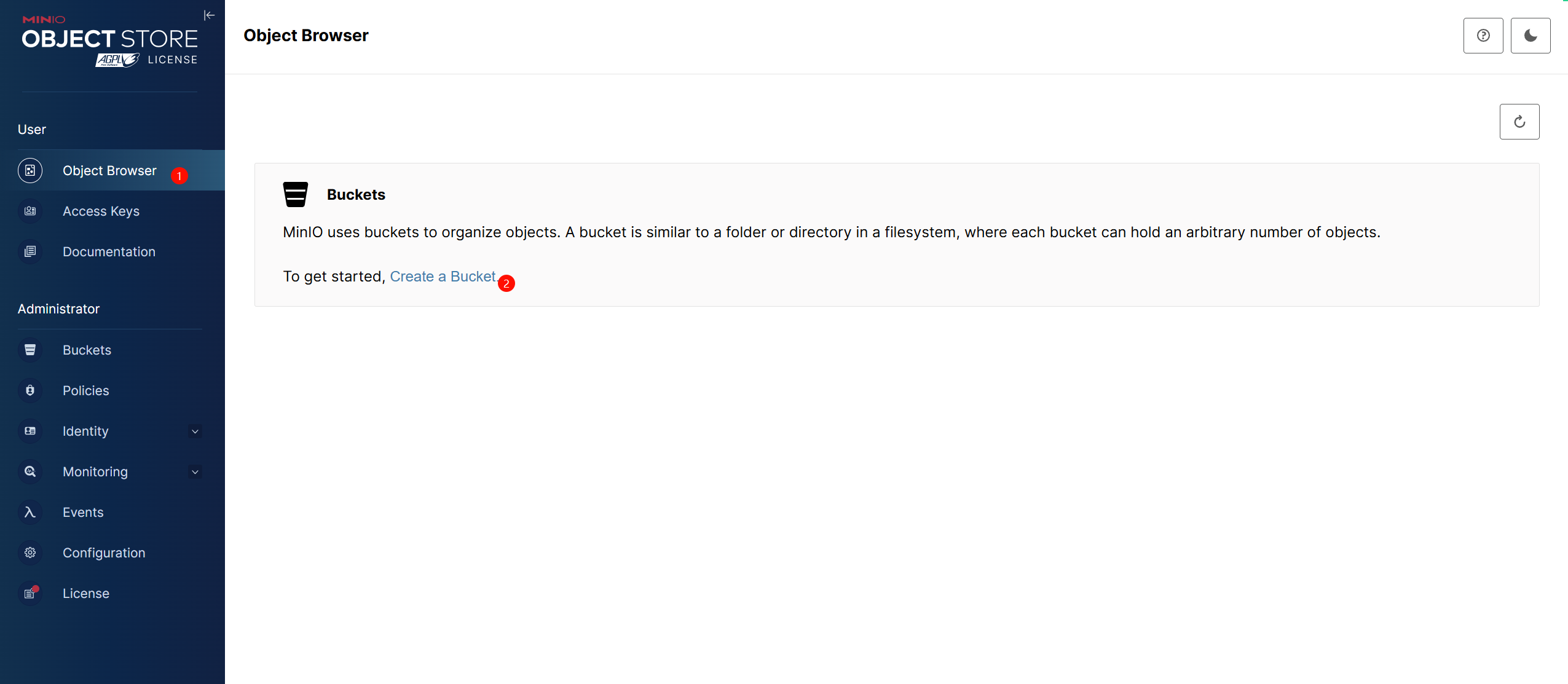Expand the Monitoring submenu chevron
Image resolution: width=1568 pixels, height=684 pixels.
[x=195, y=472]
